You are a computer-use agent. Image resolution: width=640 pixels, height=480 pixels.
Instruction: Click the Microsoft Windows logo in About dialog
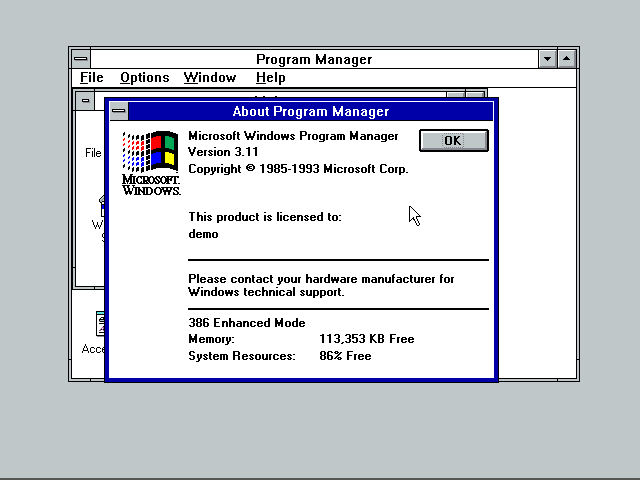151,163
